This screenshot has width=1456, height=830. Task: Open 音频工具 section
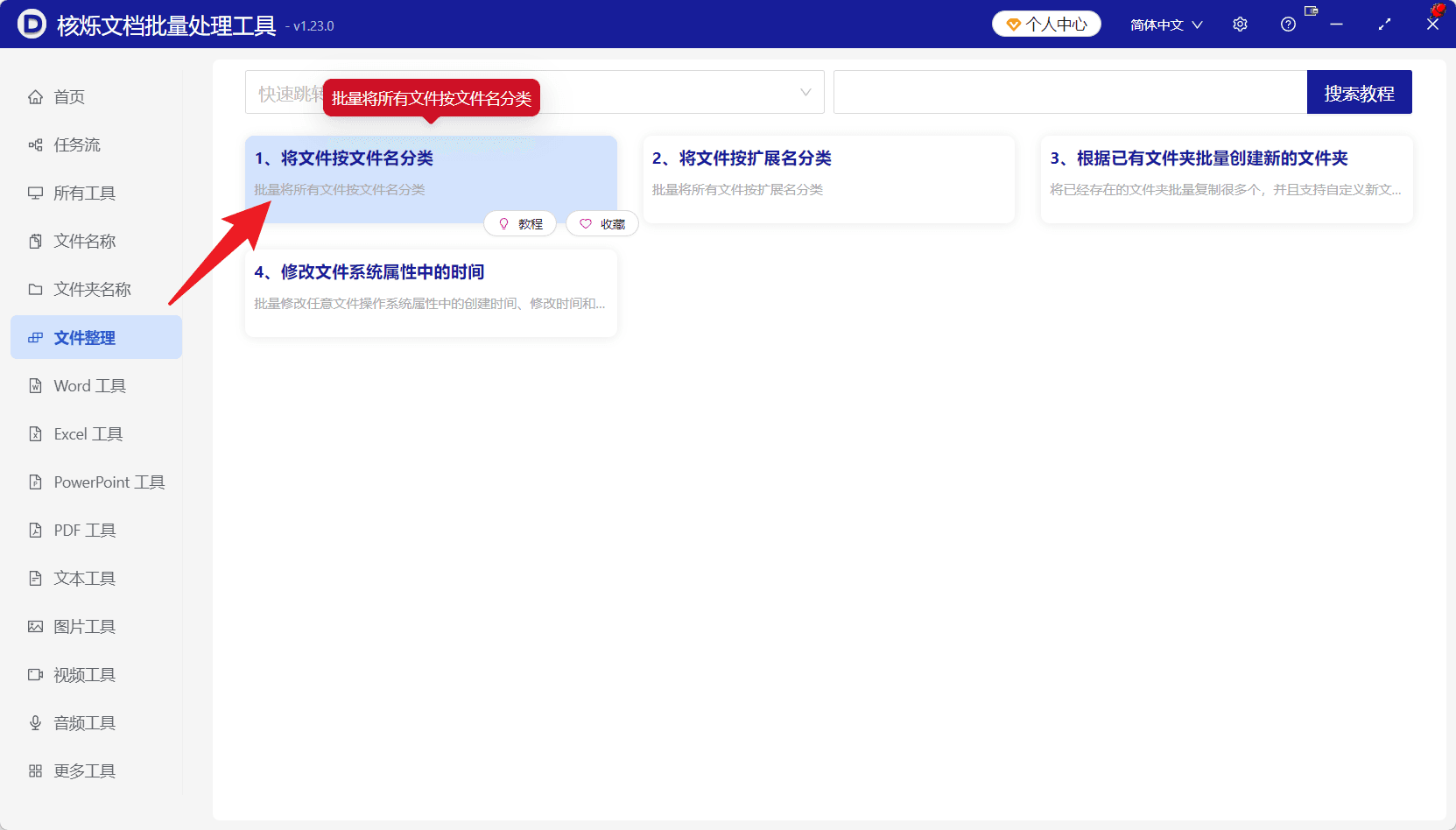(96, 723)
